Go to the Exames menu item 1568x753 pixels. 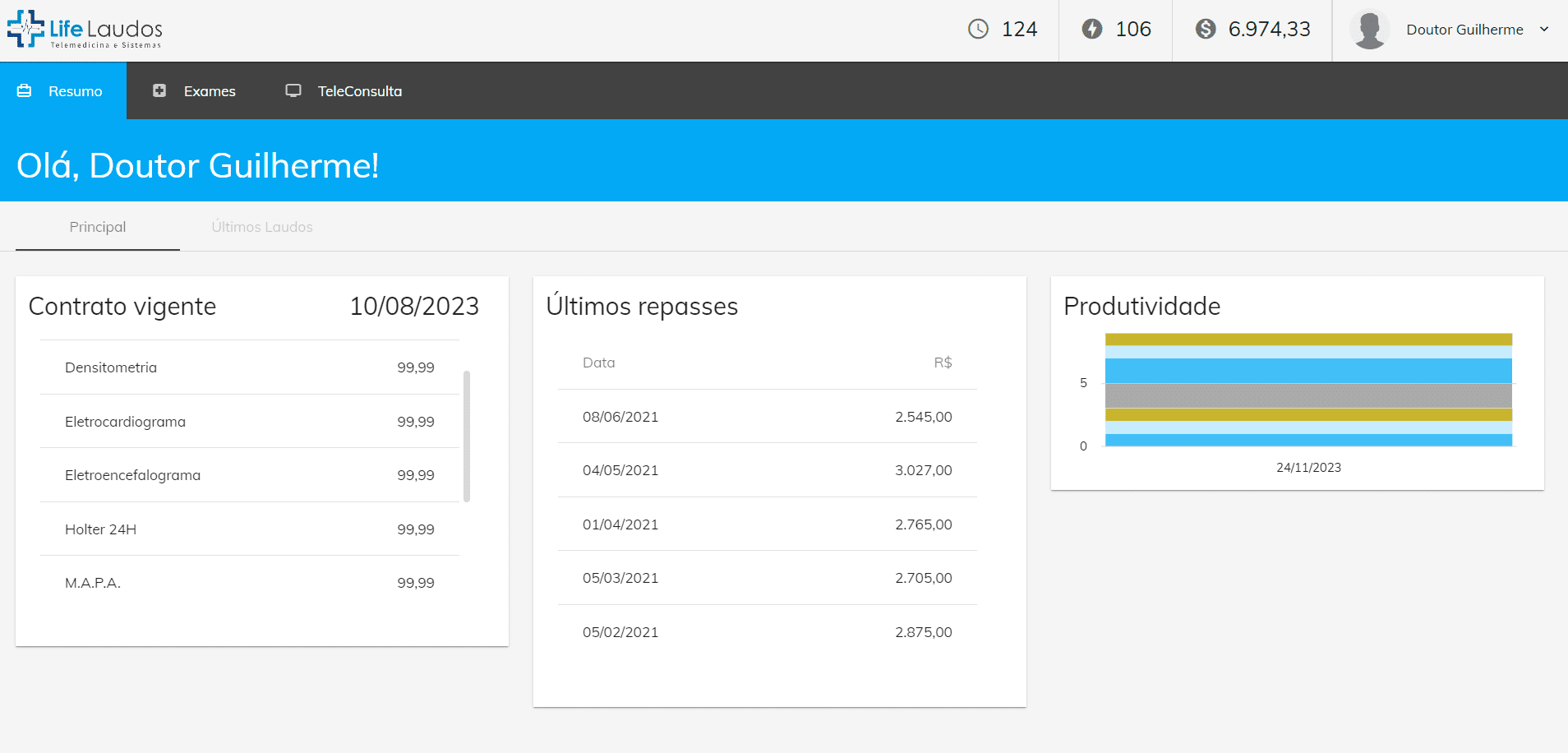210,91
